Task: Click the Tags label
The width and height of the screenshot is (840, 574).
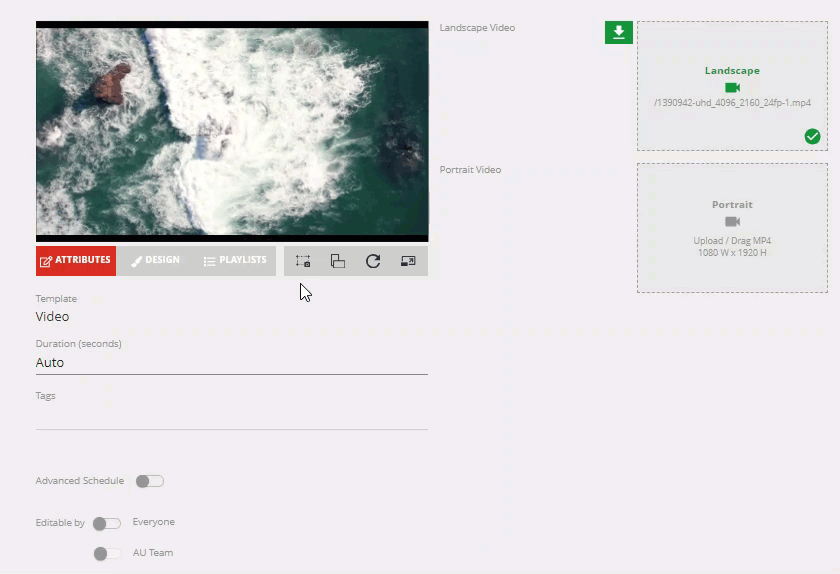Action: click(46, 396)
